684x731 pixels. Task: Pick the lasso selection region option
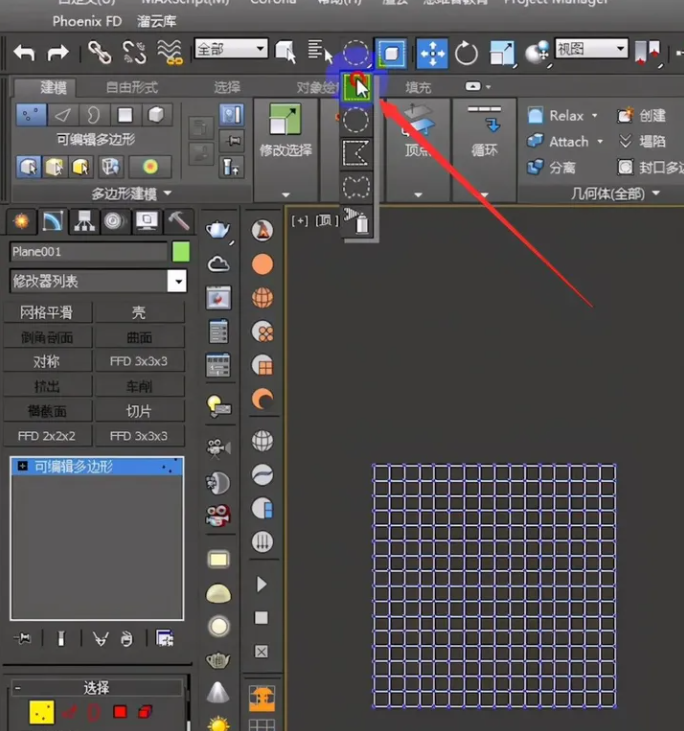point(356,186)
